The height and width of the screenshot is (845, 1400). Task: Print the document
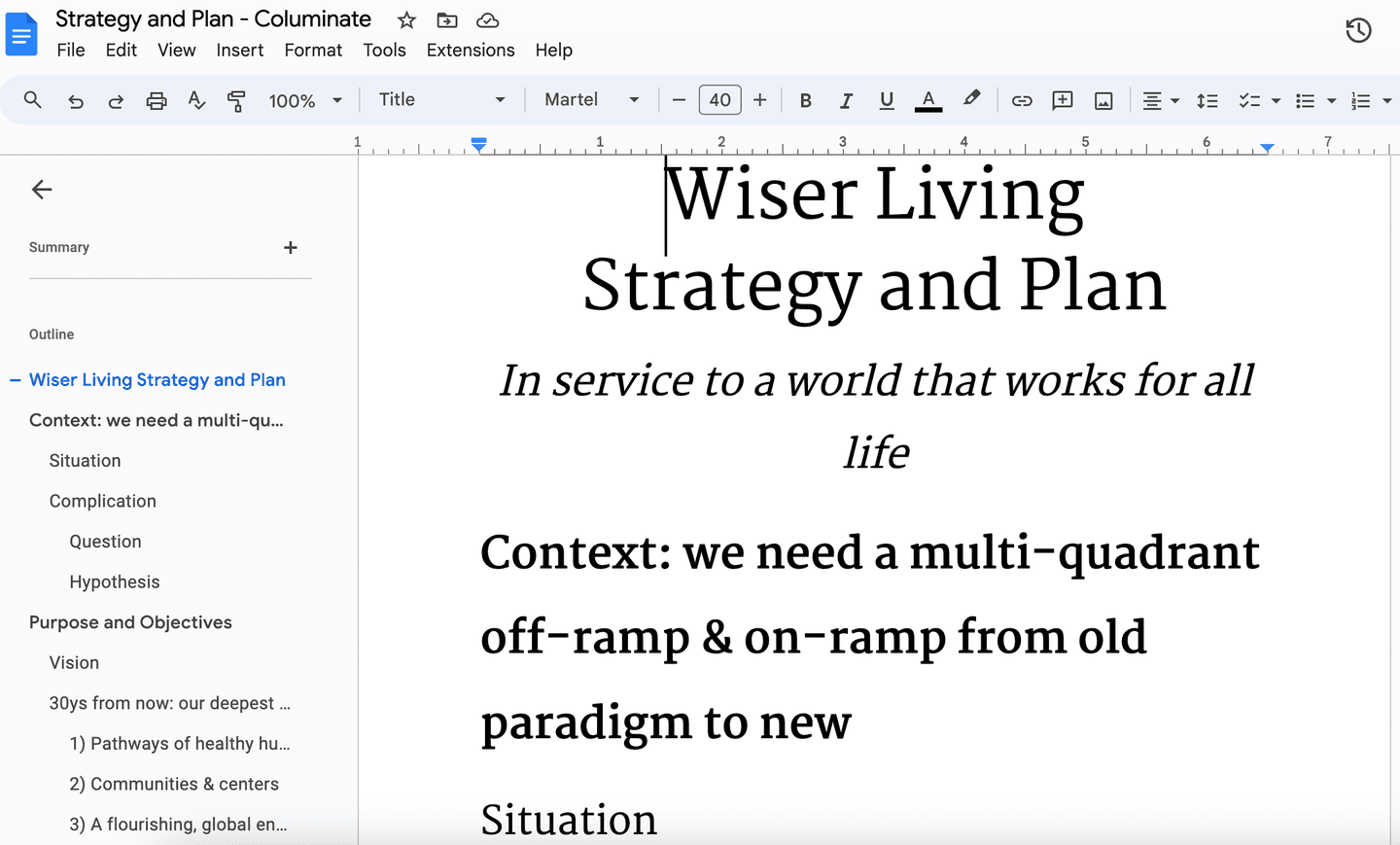click(x=156, y=99)
